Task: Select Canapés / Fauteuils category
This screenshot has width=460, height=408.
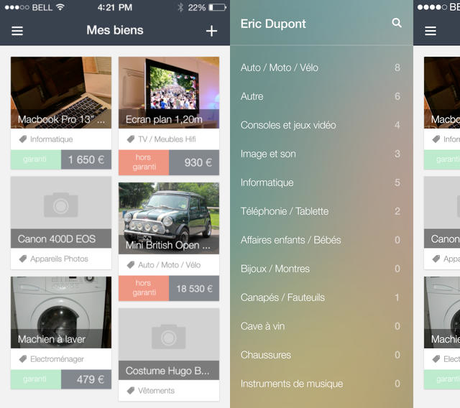Action: (x=321, y=297)
